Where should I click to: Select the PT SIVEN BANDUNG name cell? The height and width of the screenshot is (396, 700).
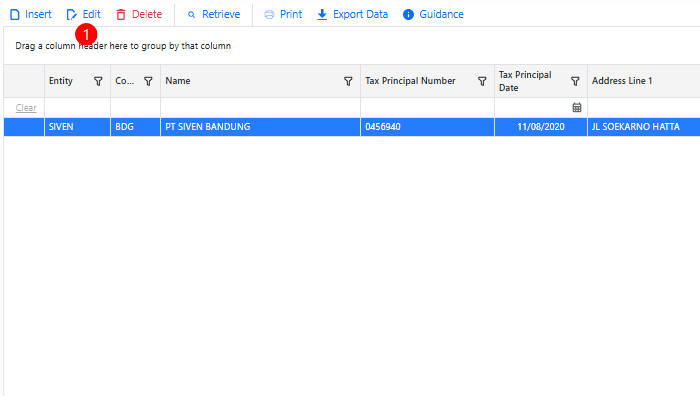point(261,127)
